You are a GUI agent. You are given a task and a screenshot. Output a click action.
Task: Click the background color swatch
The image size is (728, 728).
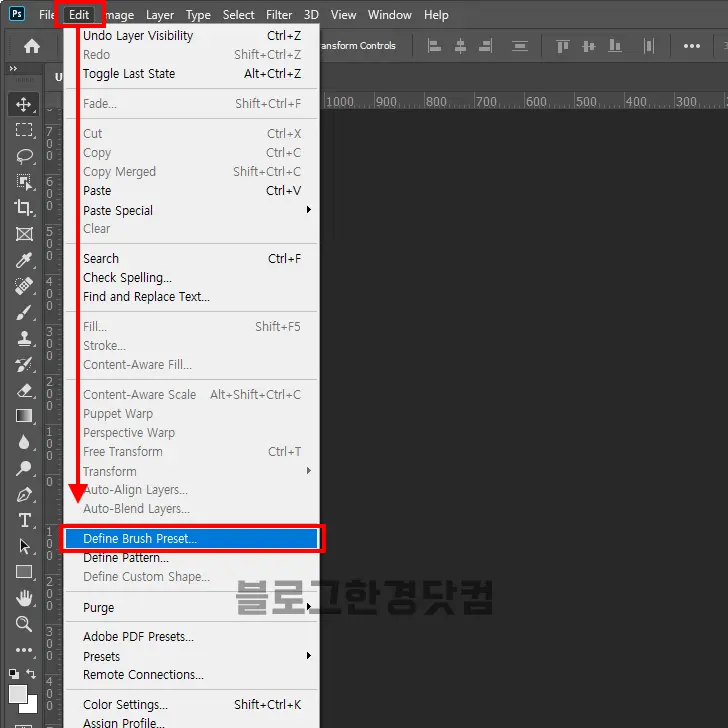pyautogui.click(x=32, y=707)
